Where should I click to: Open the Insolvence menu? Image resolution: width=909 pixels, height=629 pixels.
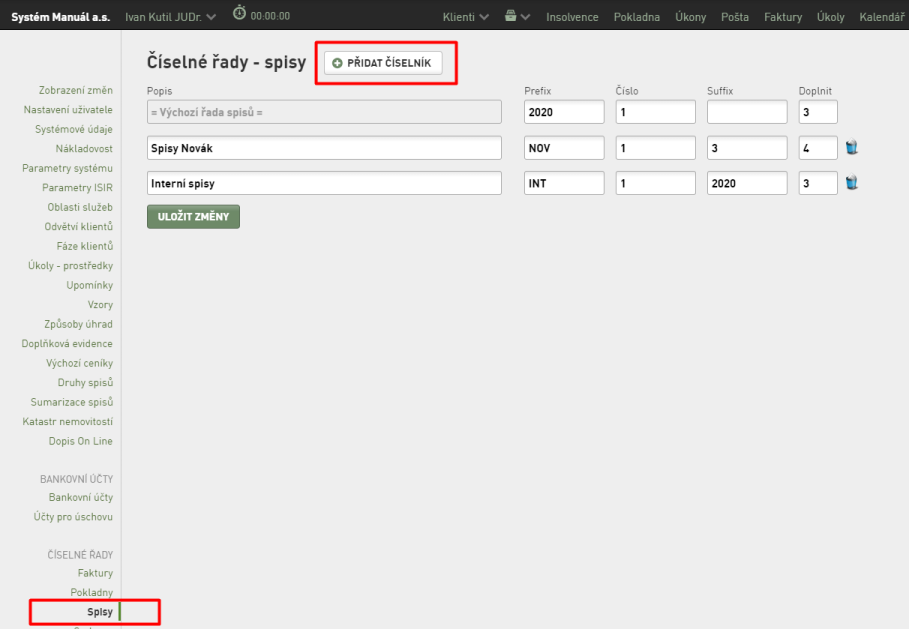point(572,17)
